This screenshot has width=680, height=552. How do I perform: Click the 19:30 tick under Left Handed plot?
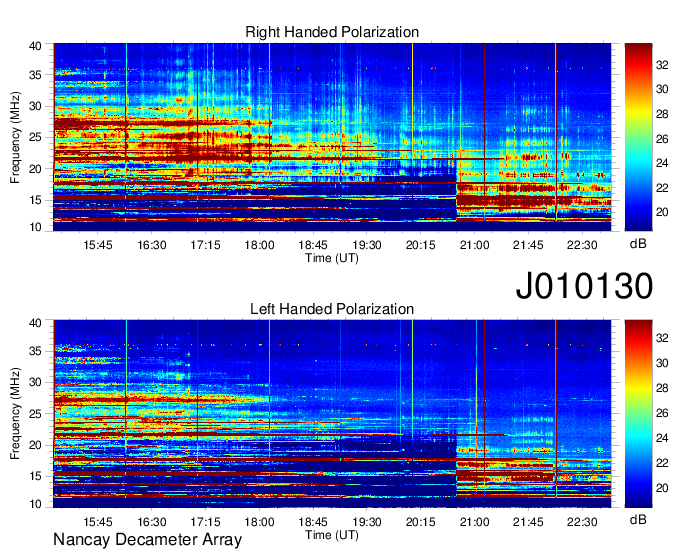coord(367,522)
